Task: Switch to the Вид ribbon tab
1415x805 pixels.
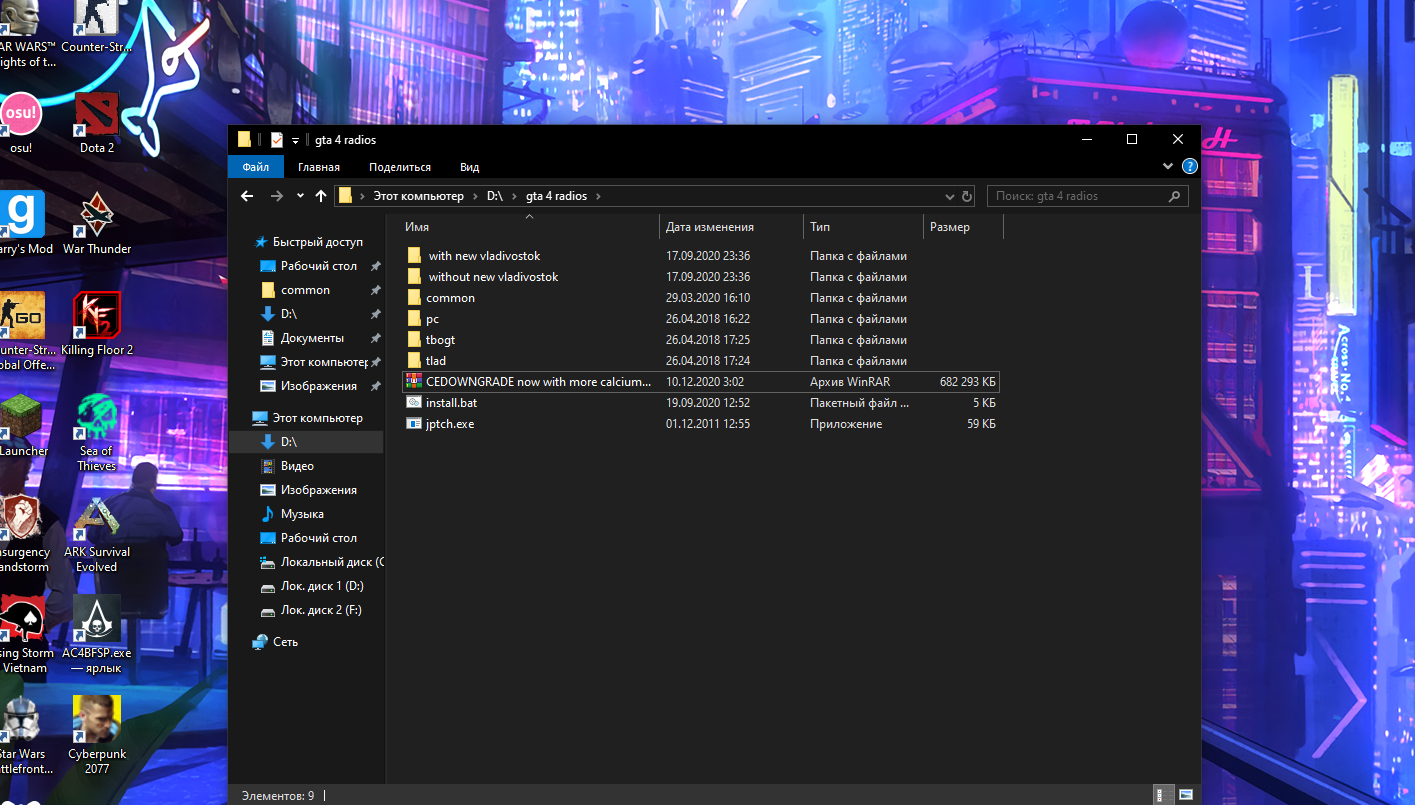Action: [470, 167]
